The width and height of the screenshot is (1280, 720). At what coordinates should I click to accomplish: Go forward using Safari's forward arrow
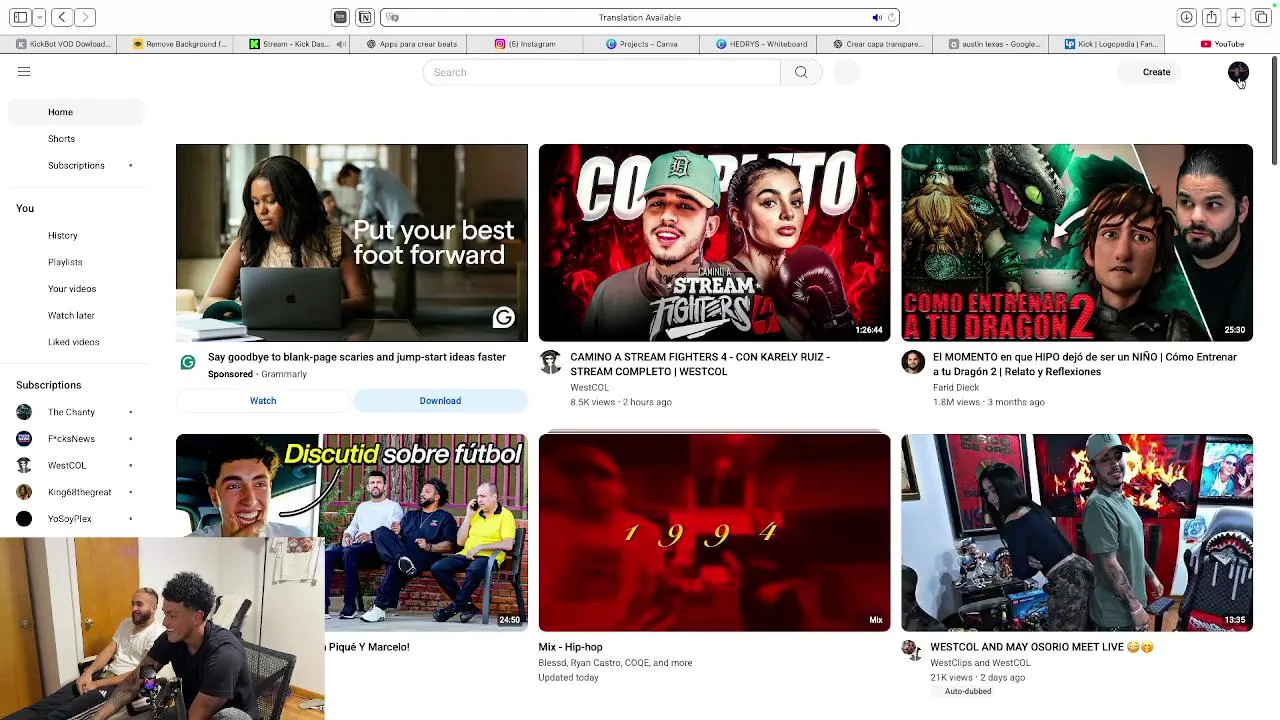coord(85,17)
